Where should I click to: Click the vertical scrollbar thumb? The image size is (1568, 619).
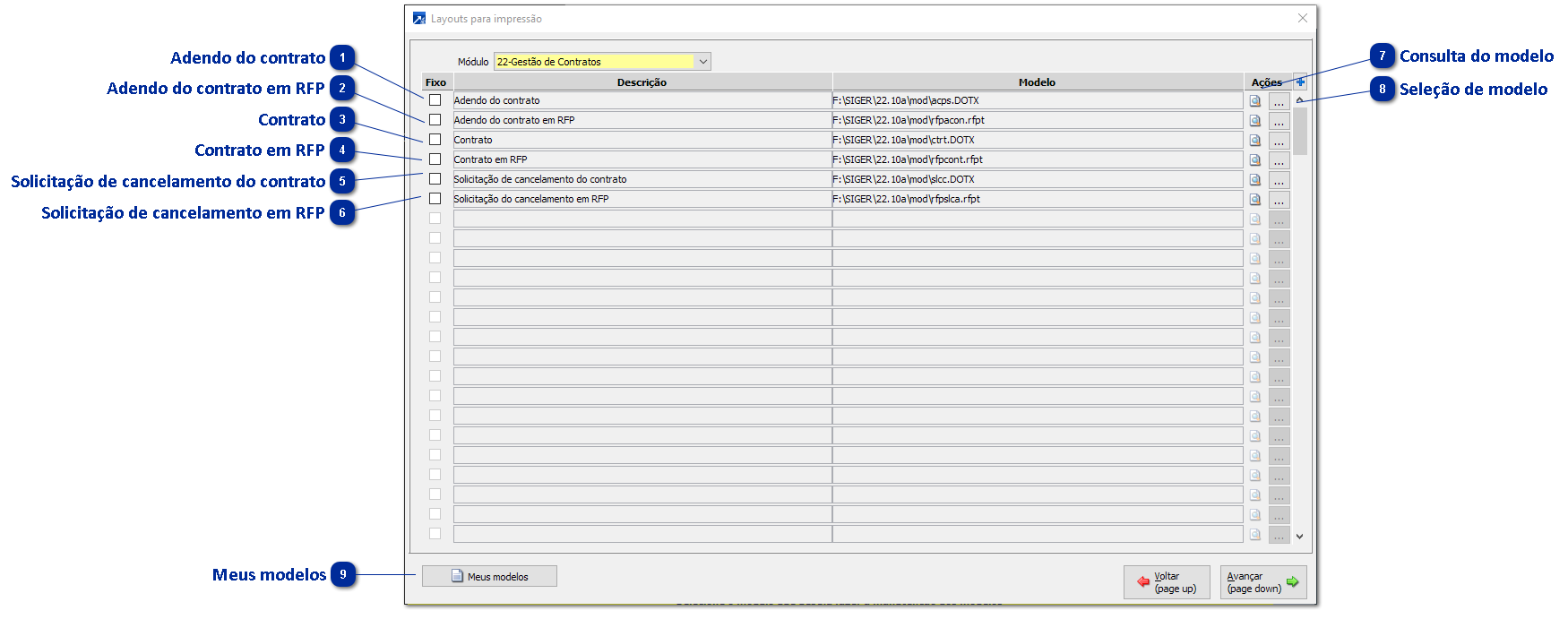coord(1299,131)
